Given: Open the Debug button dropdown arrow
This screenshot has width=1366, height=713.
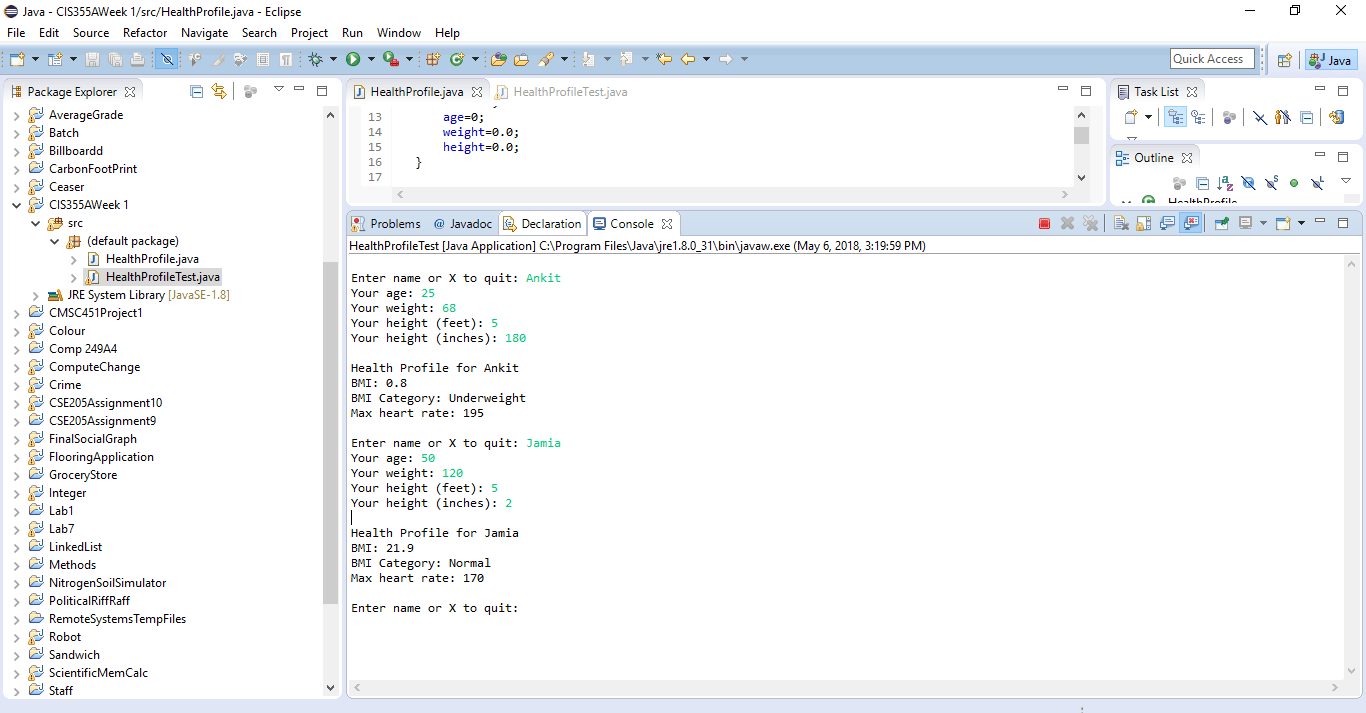Looking at the screenshot, I should 333,59.
